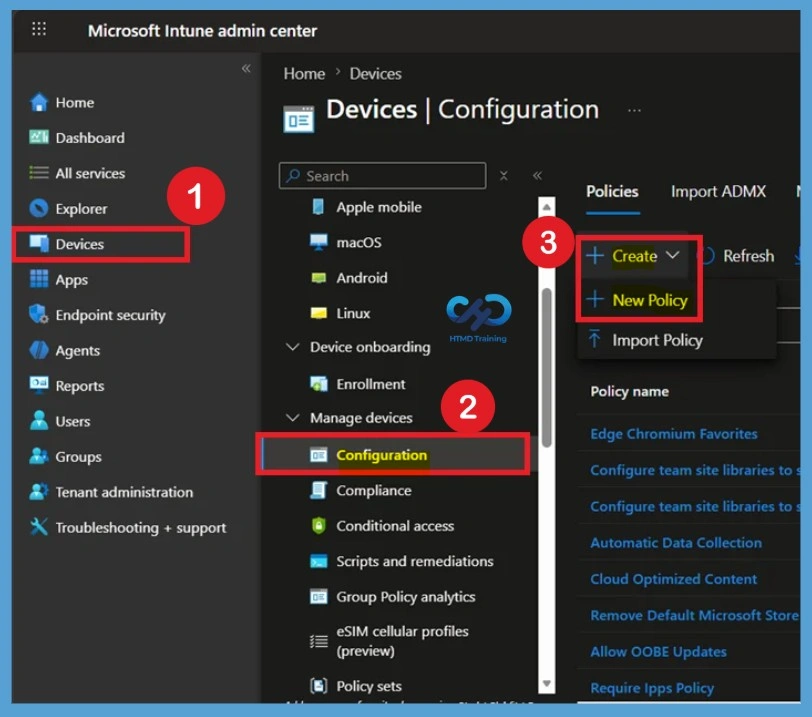Click the Linux platform icon
The height and width of the screenshot is (717, 812).
(318, 313)
